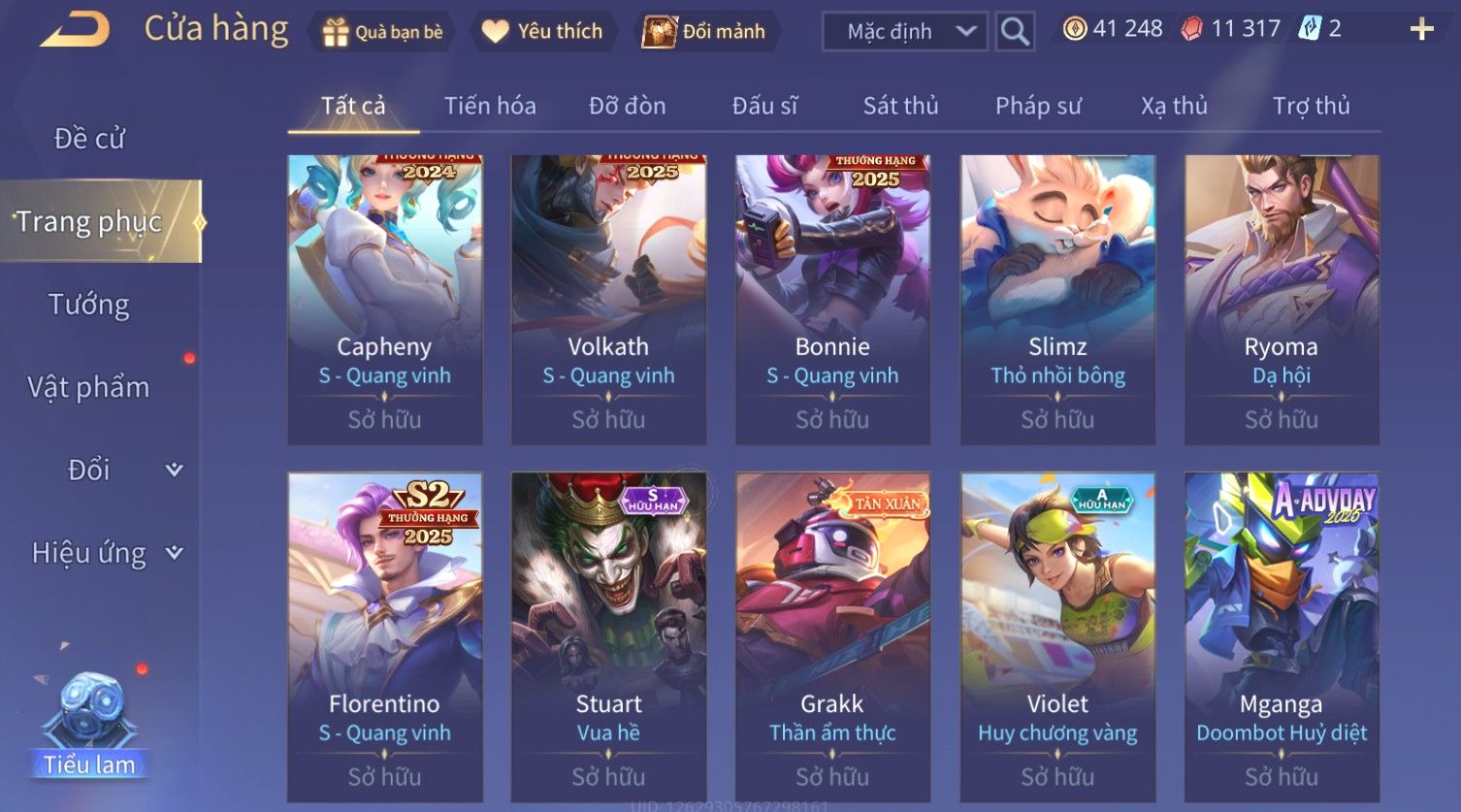The width and height of the screenshot is (1461, 812).
Task: Open Vật phẩm sidebar section
Action: click(x=89, y=387)
